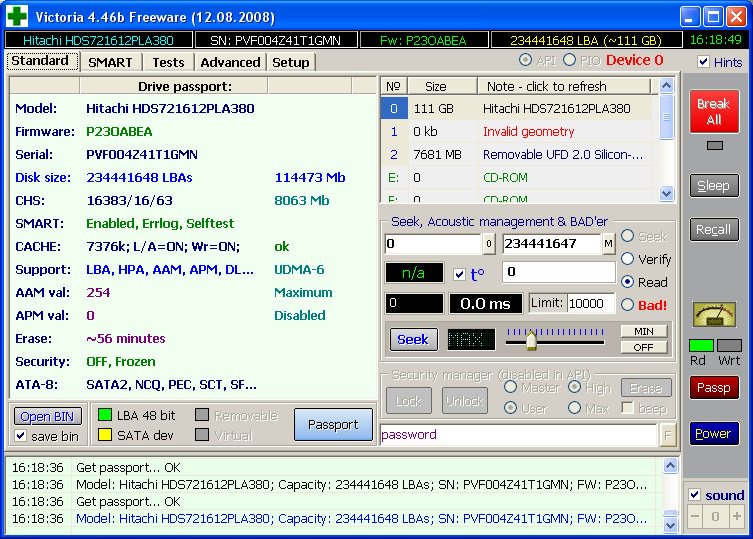Switch to the Tests tab

(x=169, y=62)
